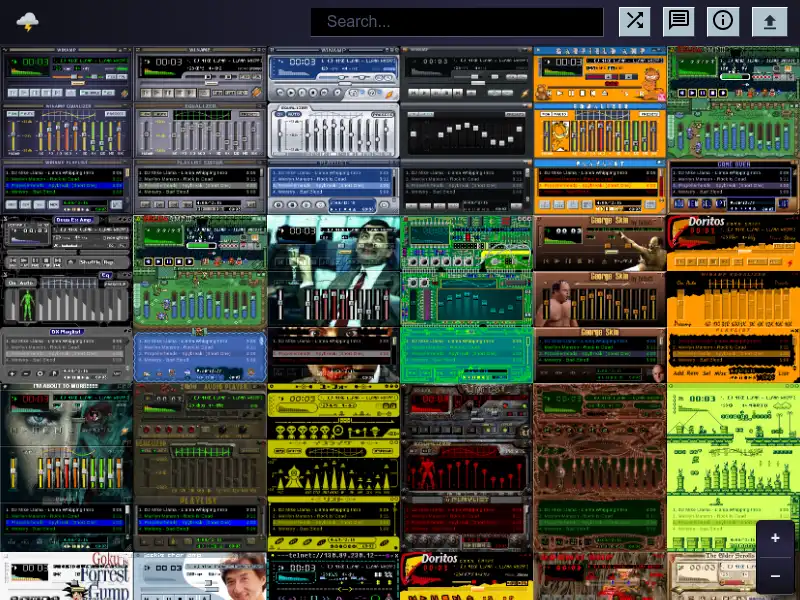
Task: Open the telnet terminal skin thumbnail
Action: point(333,576)
